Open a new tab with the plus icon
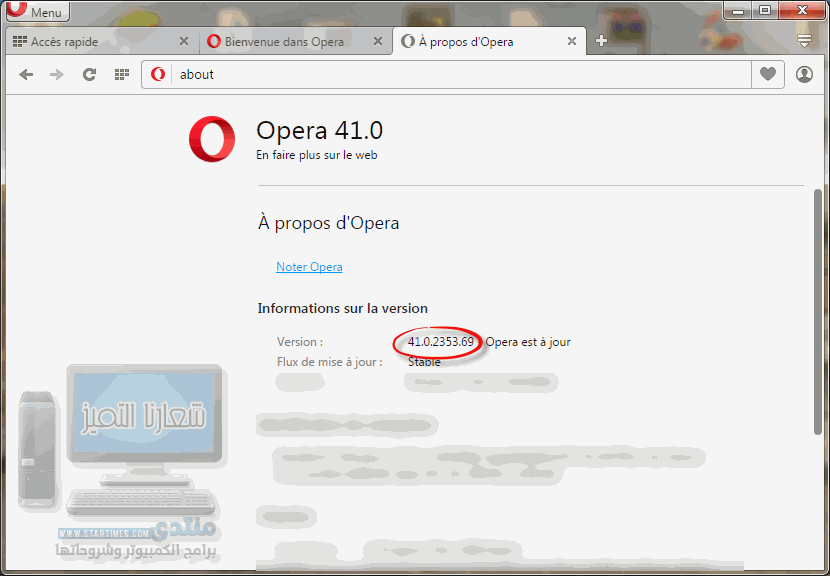Viewport: 830px width, 576px height. 601,41
